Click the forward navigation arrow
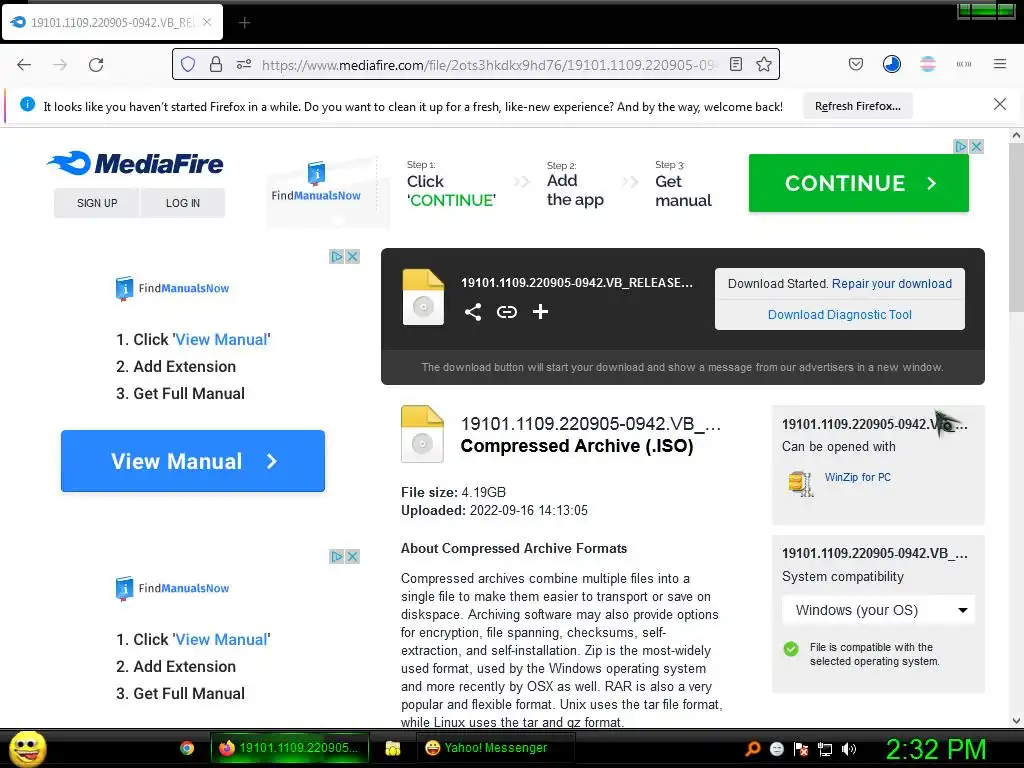Image resolution: width=1024 pixels, height=768 pixels. 60,65
